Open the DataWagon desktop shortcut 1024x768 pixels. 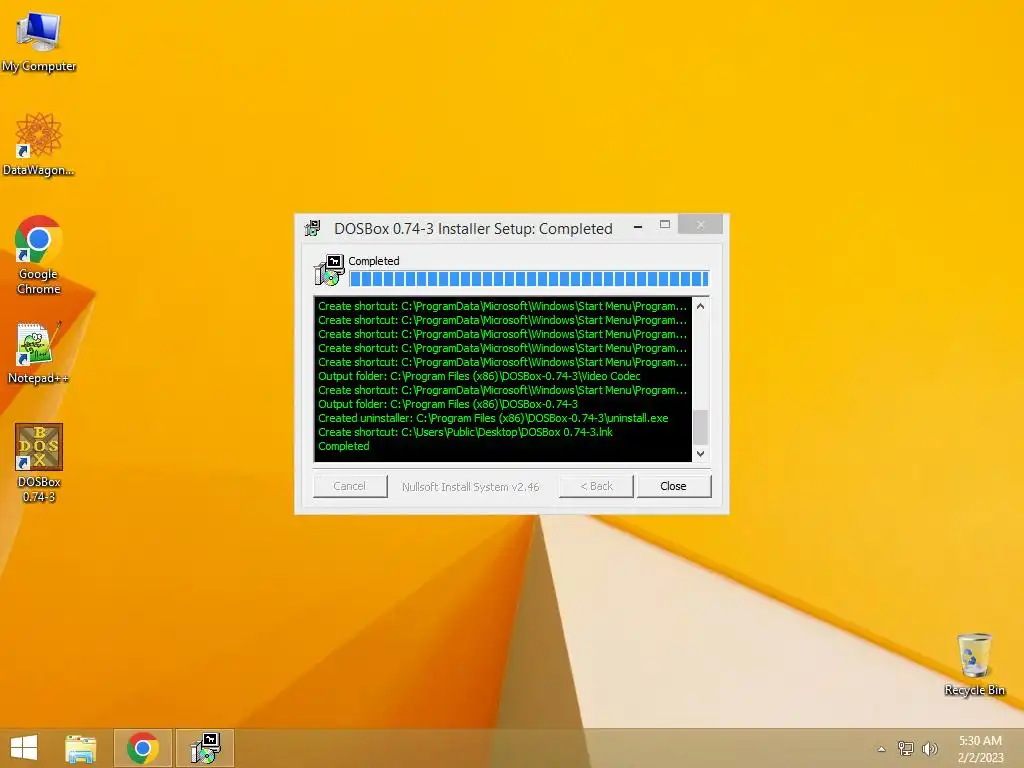[x=39, y=144]
